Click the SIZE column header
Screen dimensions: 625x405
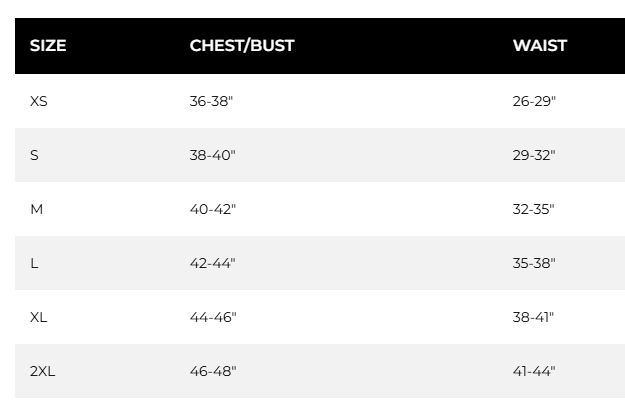click(48, 46)
